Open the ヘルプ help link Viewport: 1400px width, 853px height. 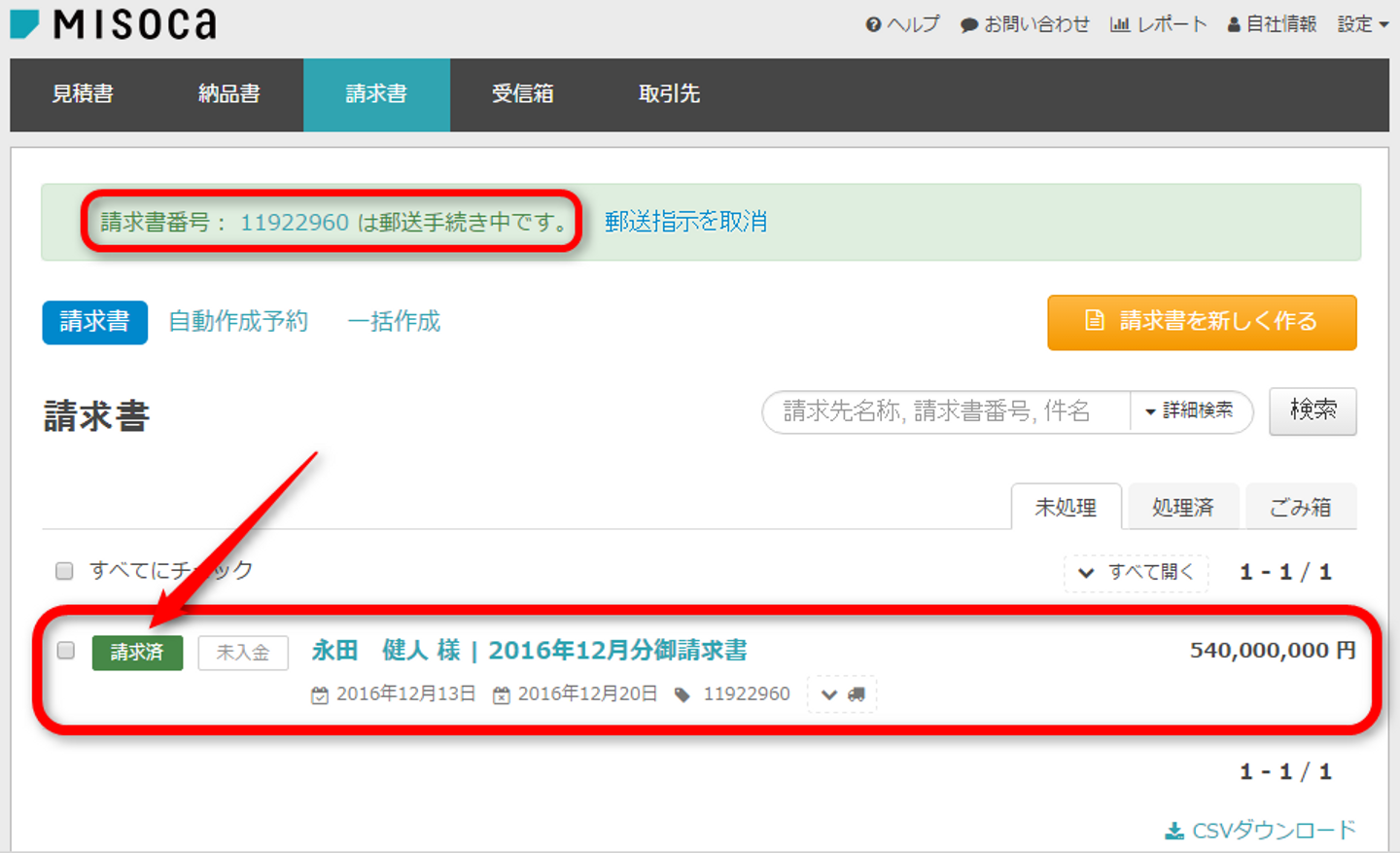902,24
